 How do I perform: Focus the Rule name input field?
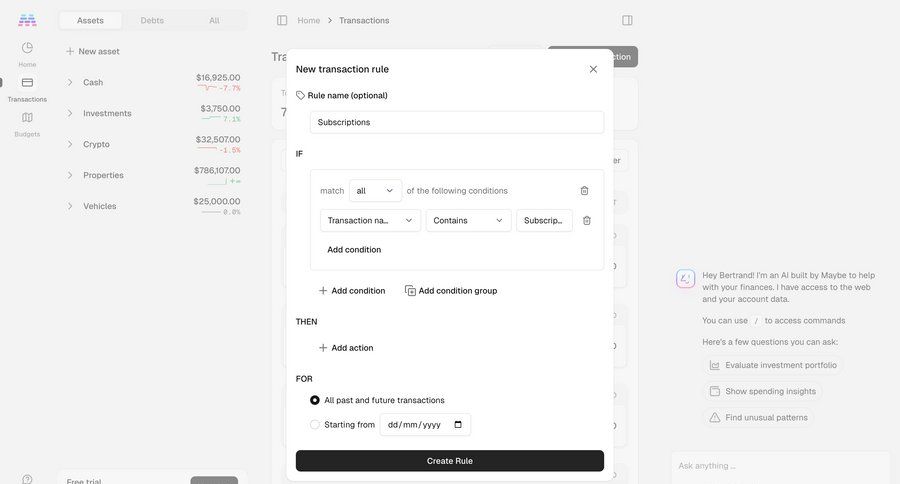pyautogui.click(x=457, y=122)
